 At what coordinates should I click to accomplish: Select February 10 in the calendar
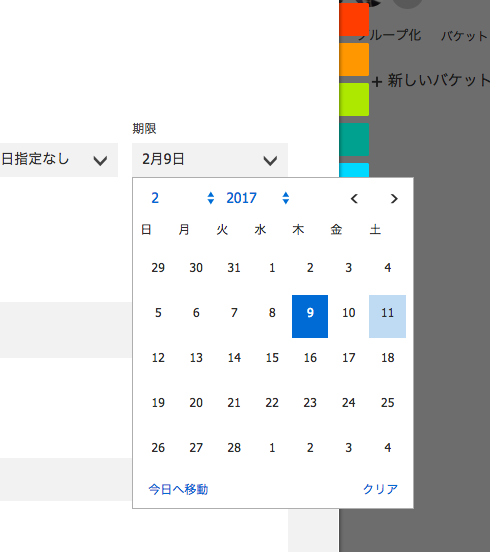(x=348, y=313)
